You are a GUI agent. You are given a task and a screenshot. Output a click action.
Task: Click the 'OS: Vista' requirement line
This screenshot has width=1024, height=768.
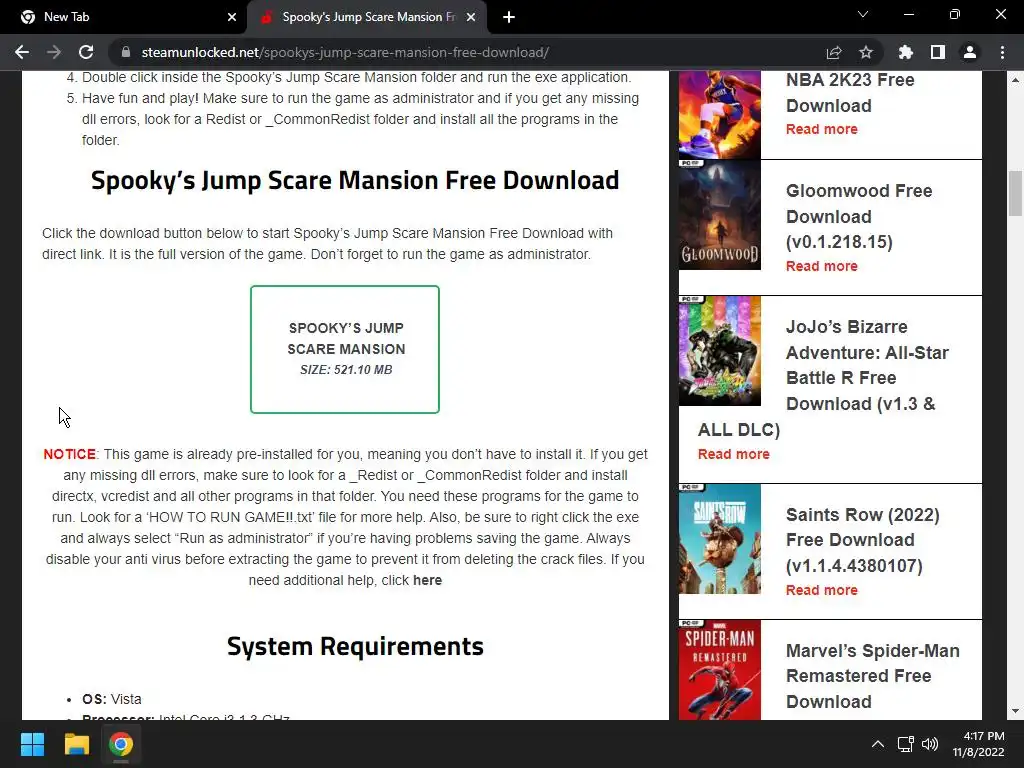pyautogui.click(x=112, y=699)
